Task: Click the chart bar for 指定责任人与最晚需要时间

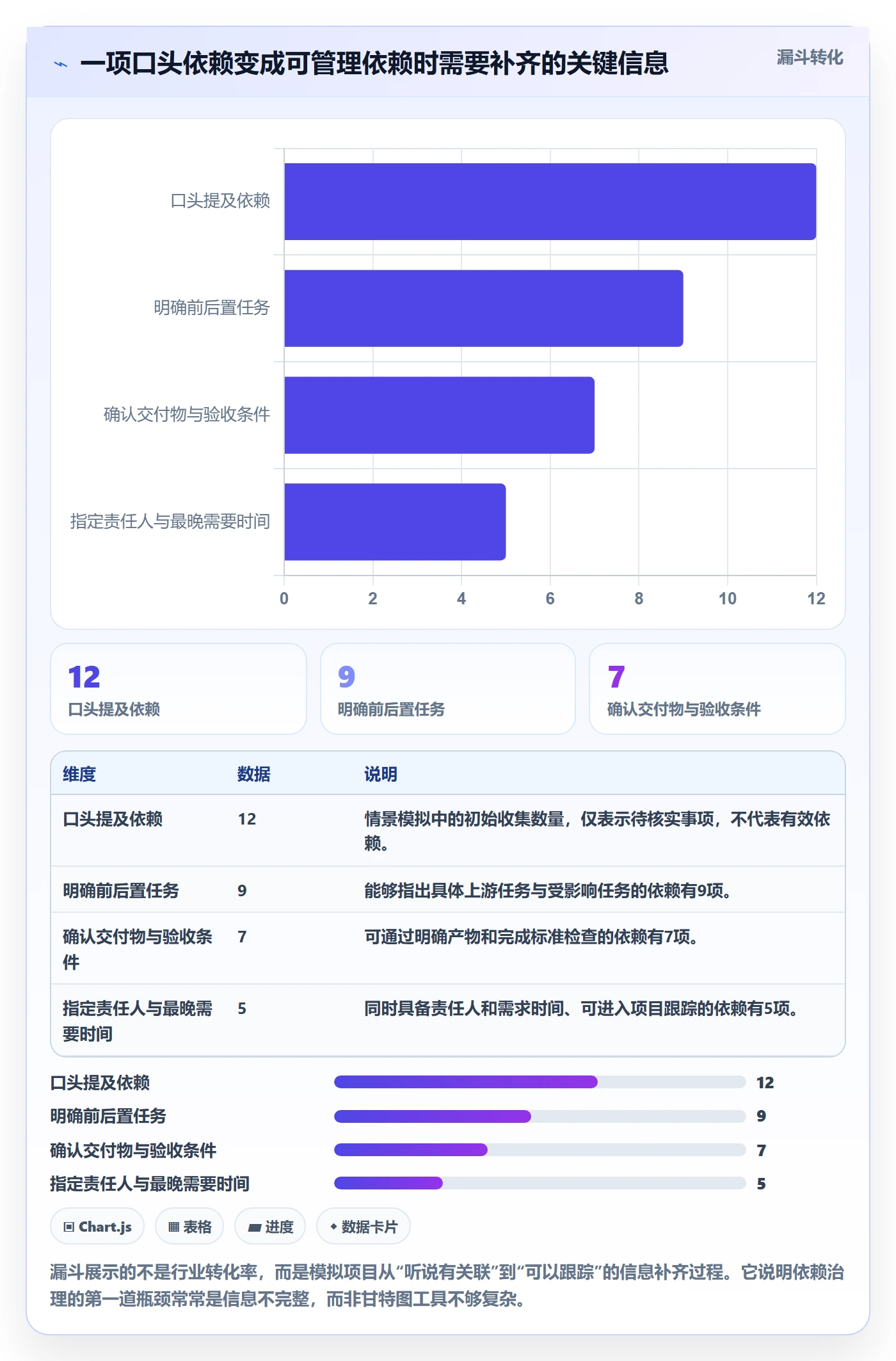Action: pos(395,522)
